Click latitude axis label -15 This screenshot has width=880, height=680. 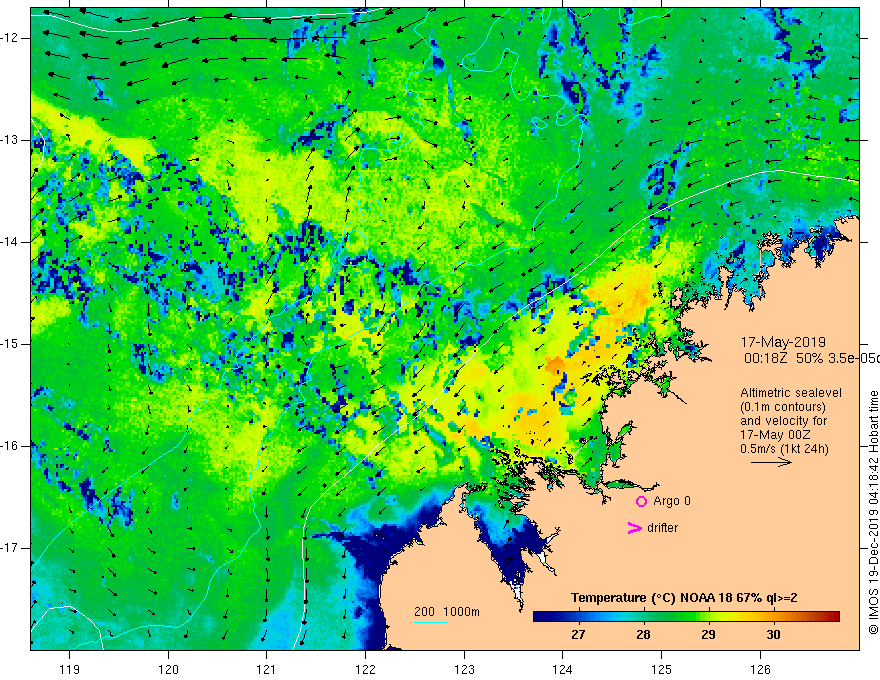pyautogui.click(x=10, y=344)
